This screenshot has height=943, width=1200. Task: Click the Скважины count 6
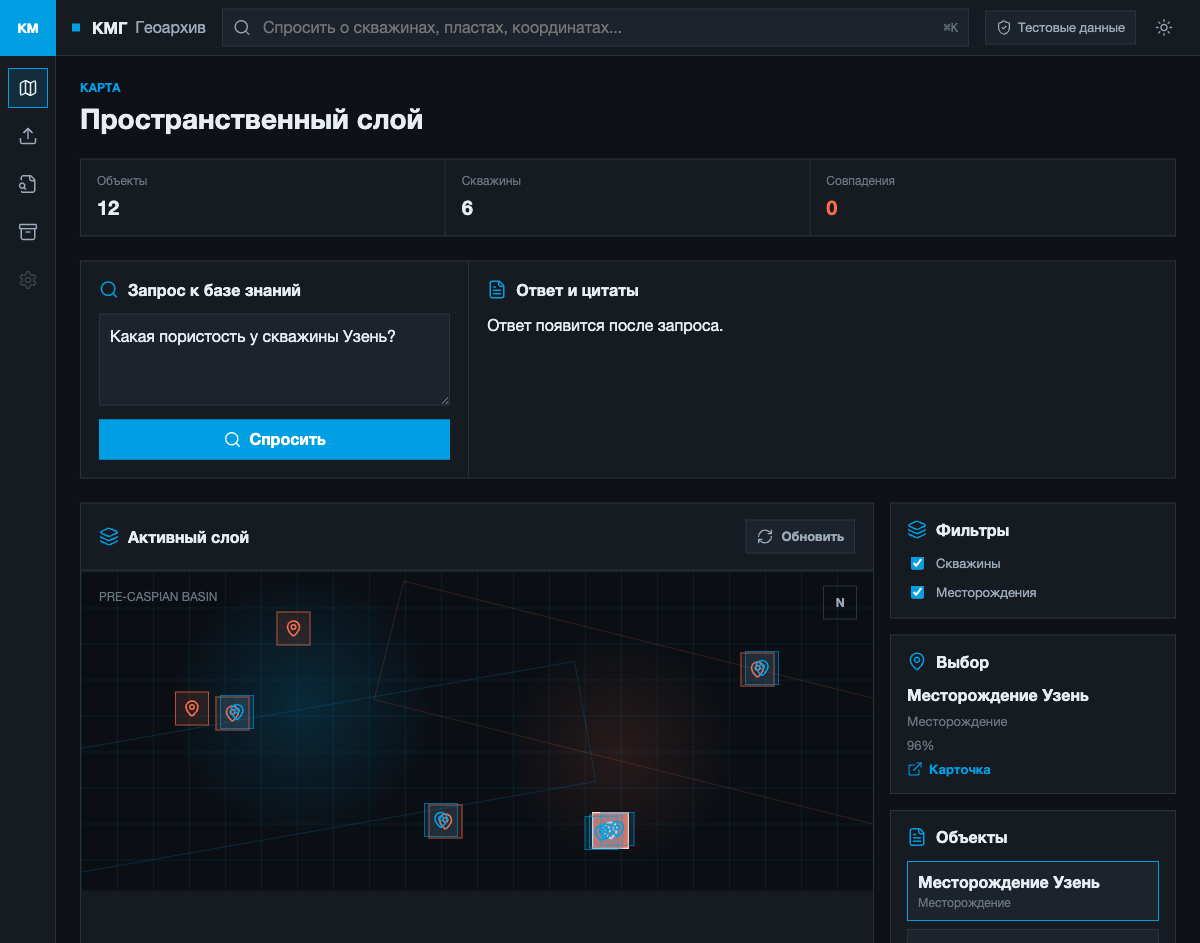[x=467, y=208]
